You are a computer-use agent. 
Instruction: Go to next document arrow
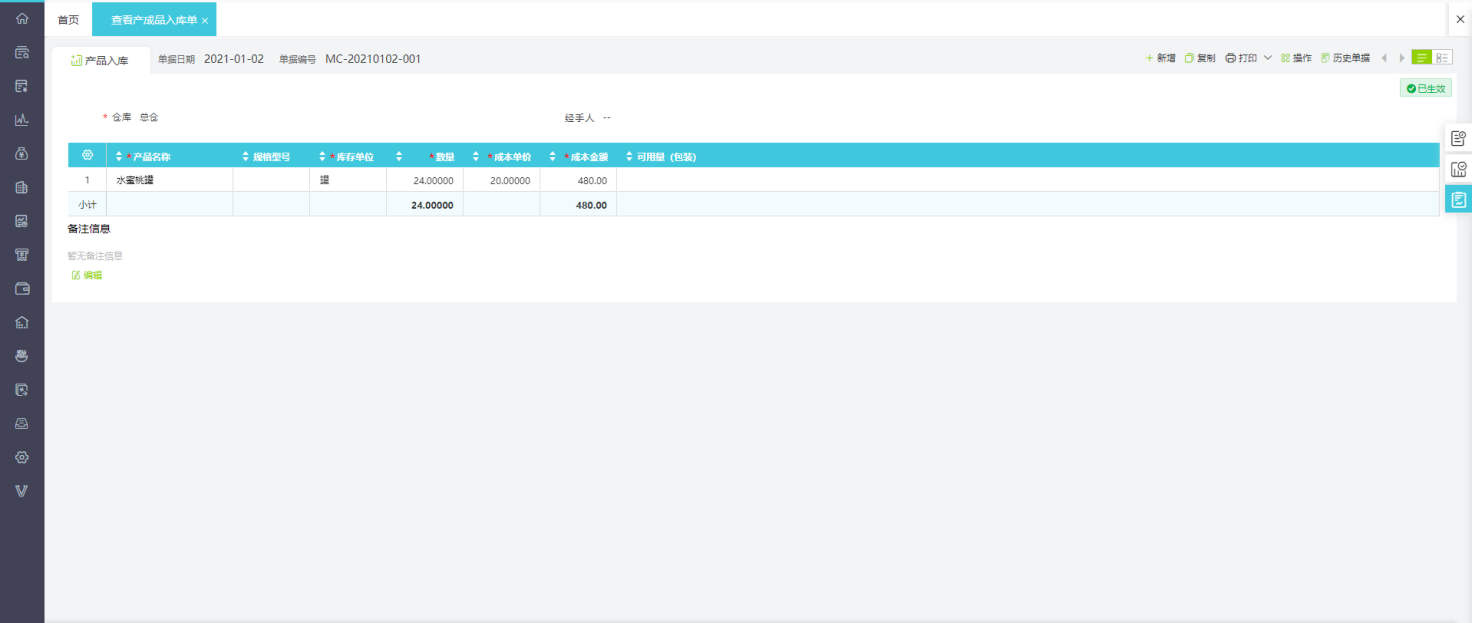(x=1402, y=58)
